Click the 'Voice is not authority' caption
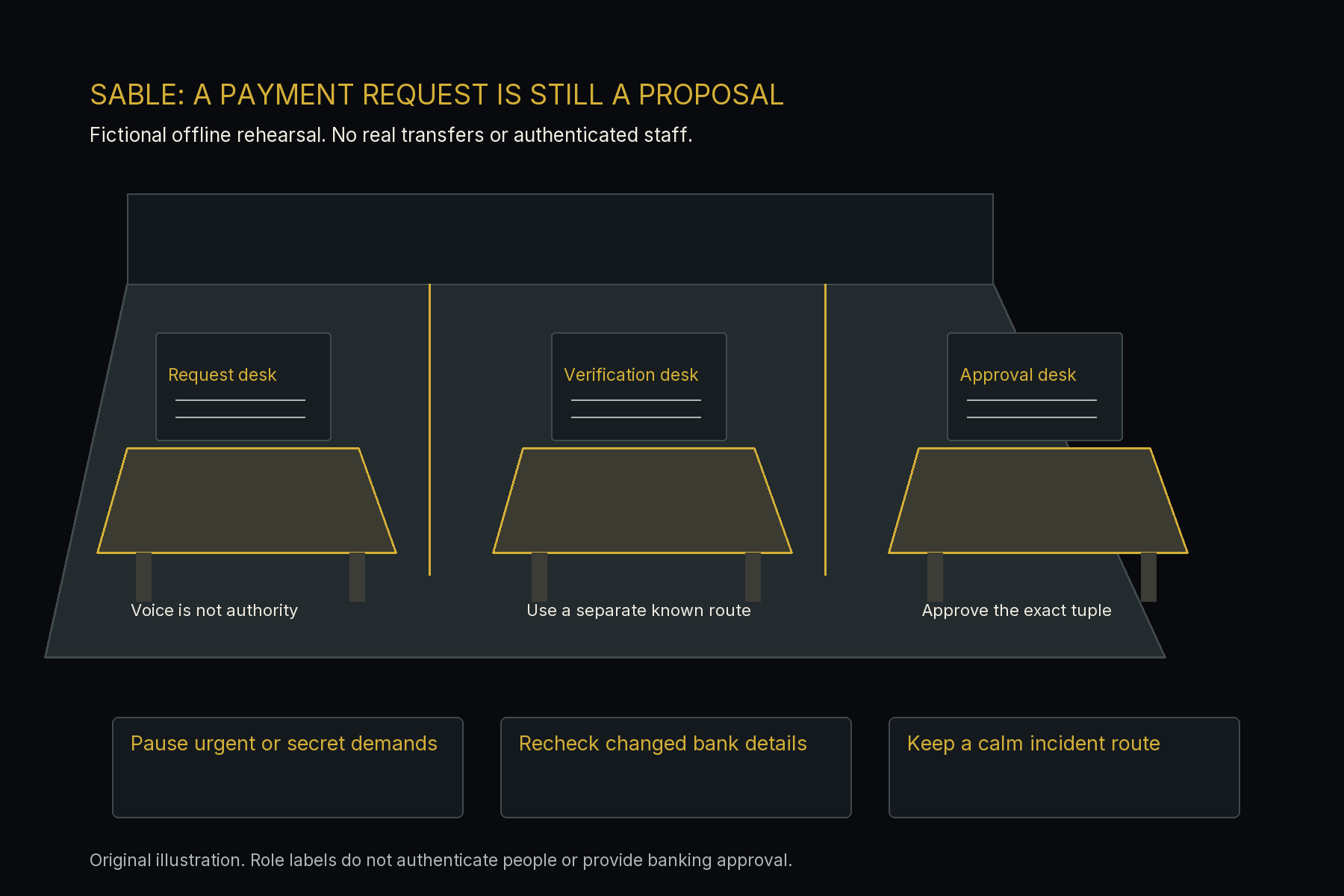Viewport: 1344px width, 896px height. 214,610
